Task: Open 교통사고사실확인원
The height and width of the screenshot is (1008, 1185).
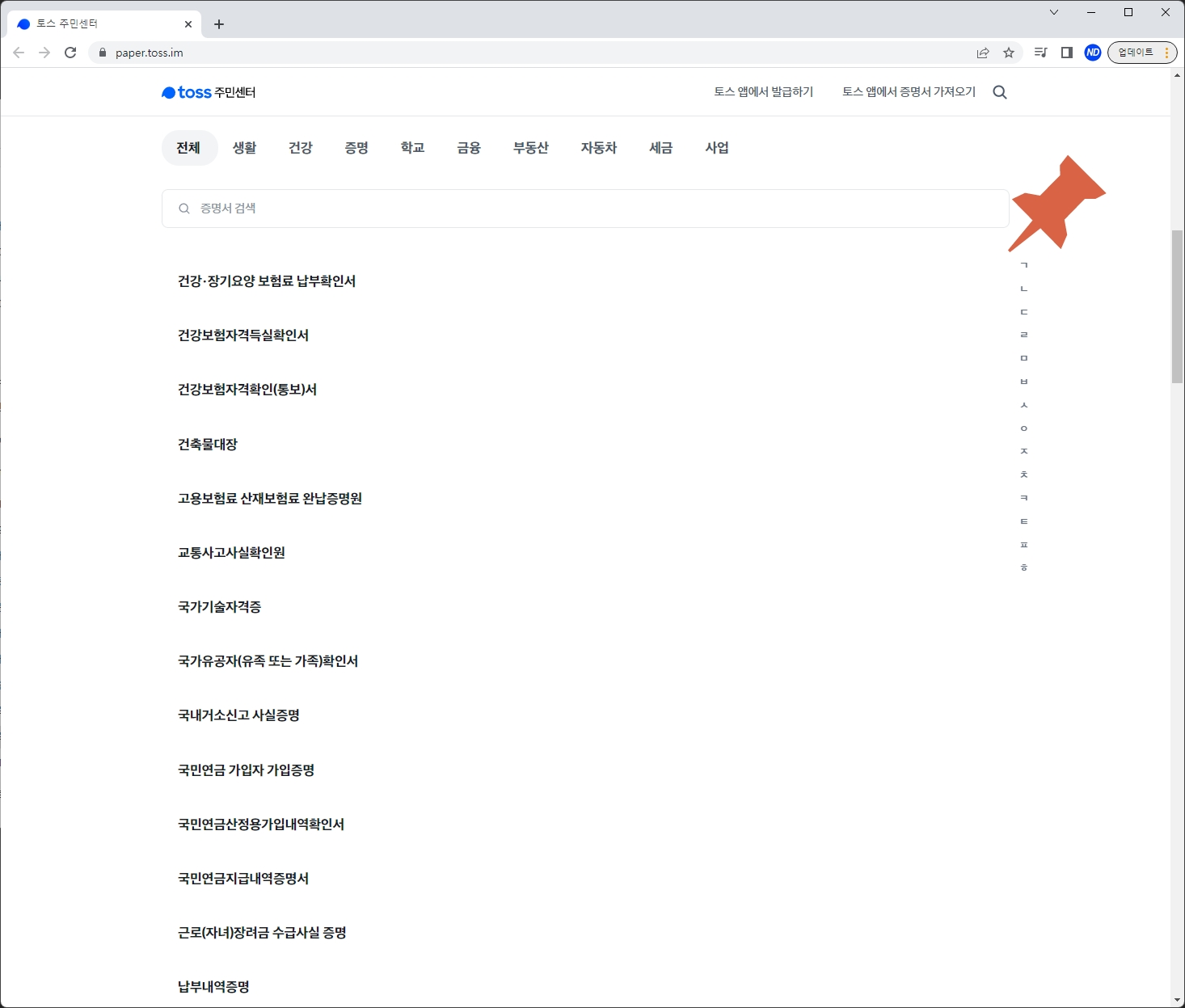Action: click(232, 553)
